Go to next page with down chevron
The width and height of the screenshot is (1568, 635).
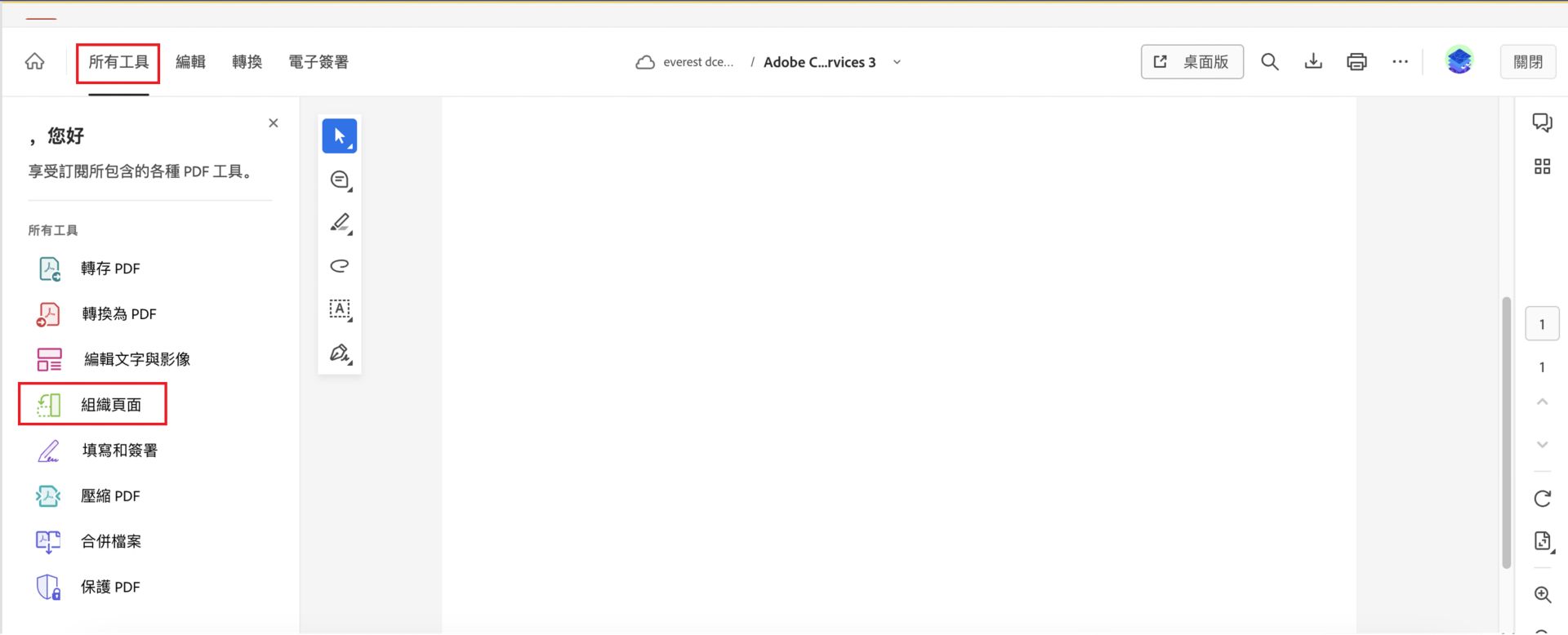pos(1542,445)
